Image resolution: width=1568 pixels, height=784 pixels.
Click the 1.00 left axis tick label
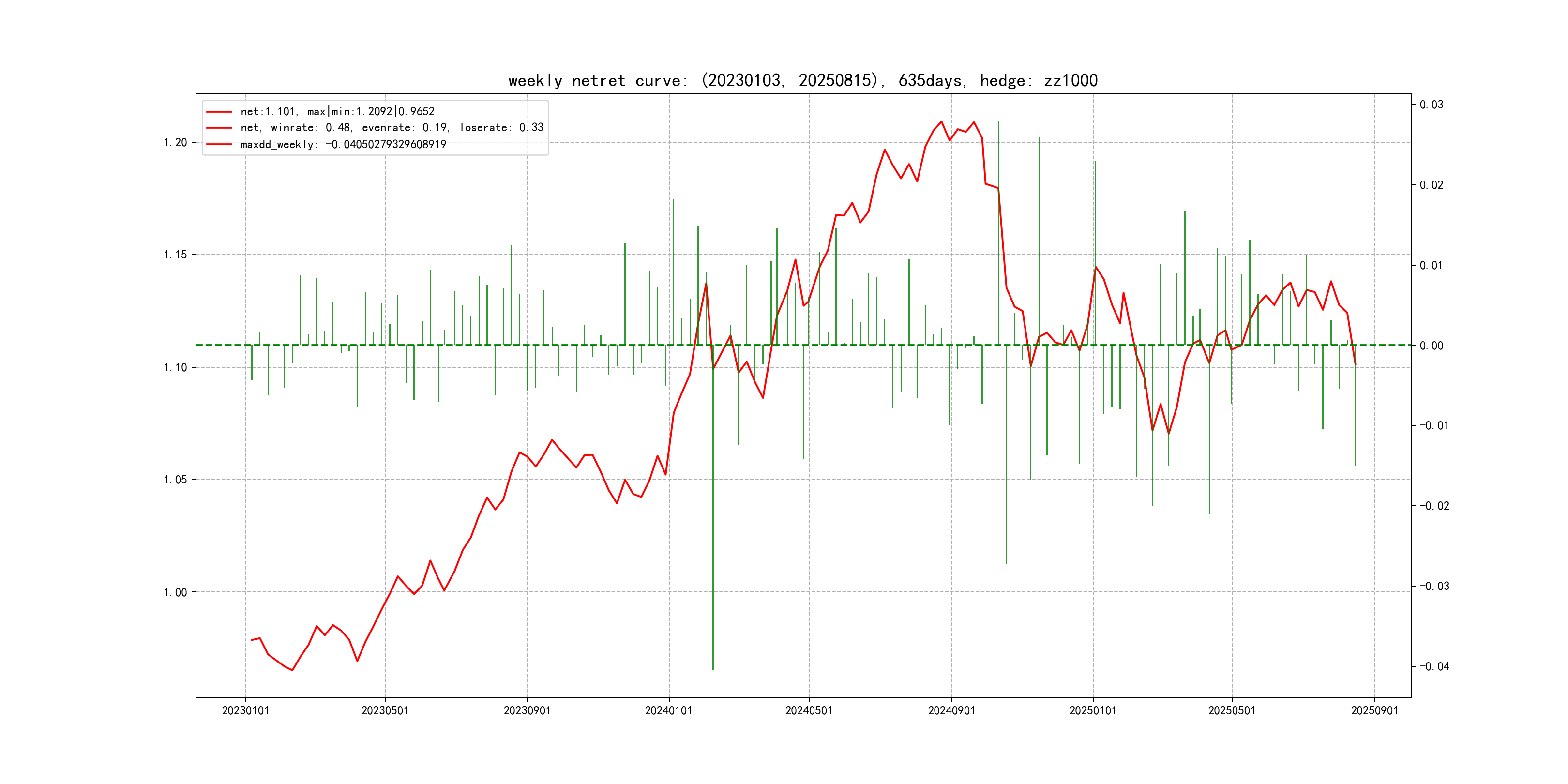click(x=175, y=592)
